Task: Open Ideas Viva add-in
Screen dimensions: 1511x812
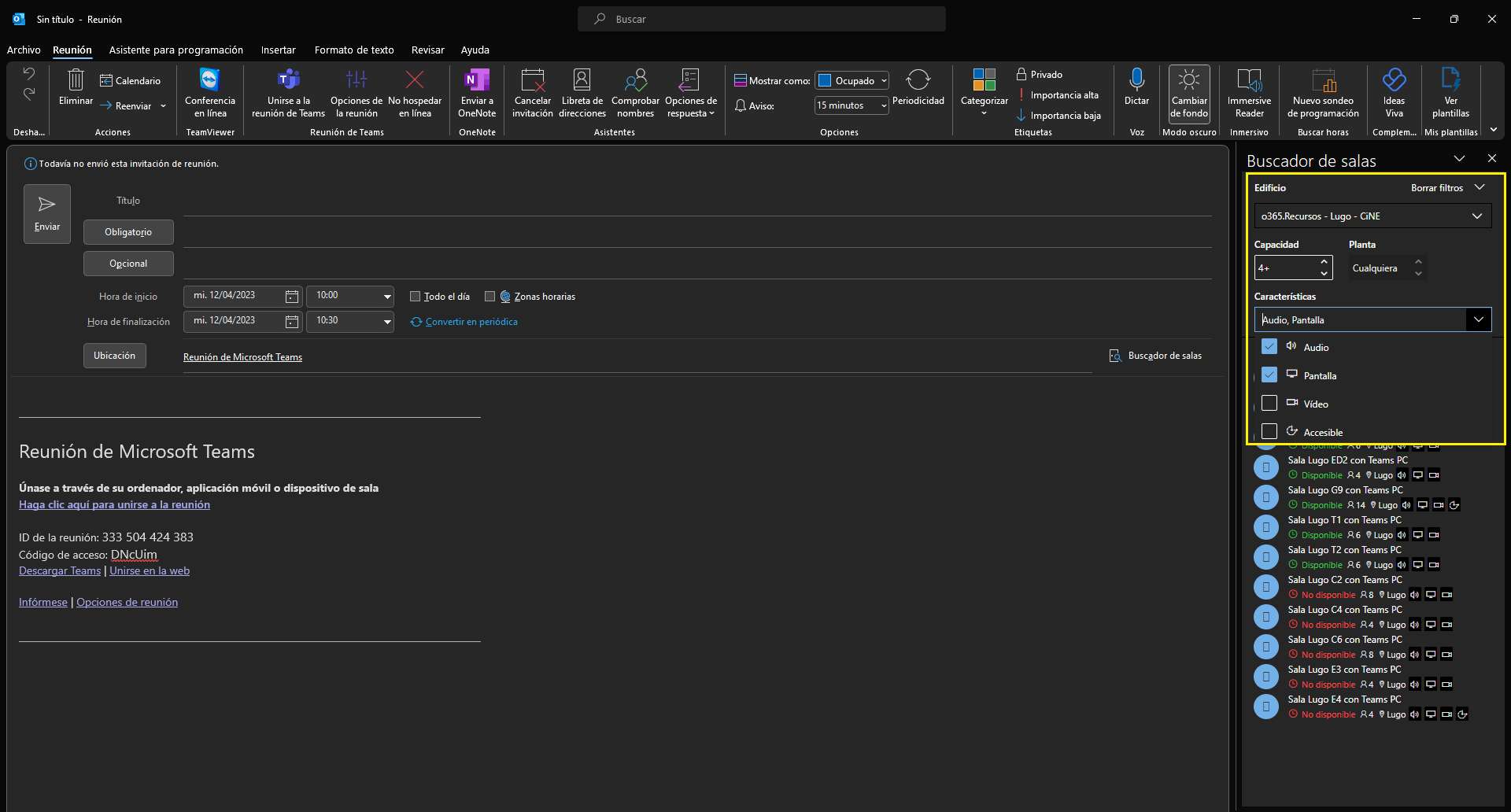Action: click(x=1394, y=93)
